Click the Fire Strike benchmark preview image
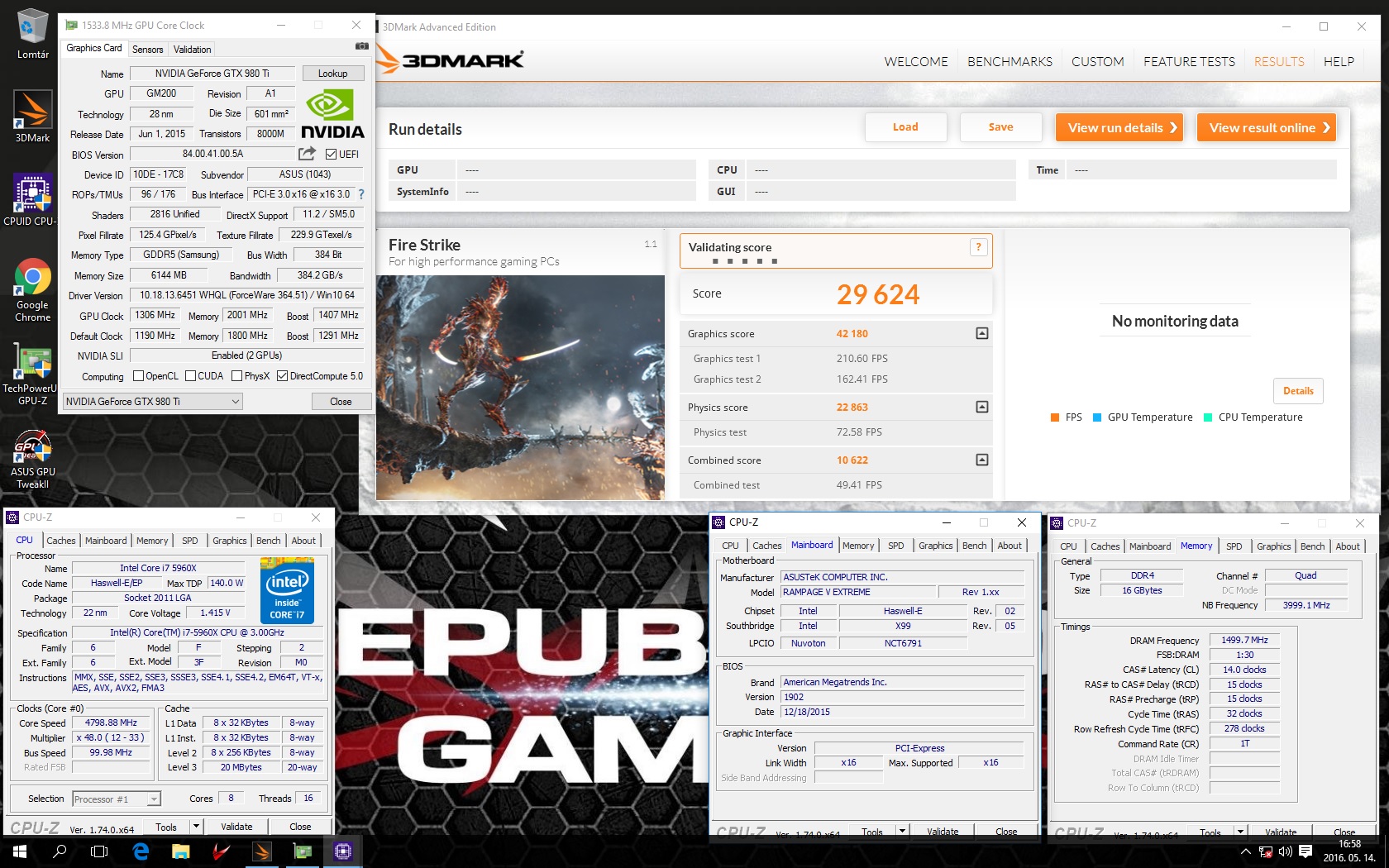1389x868 pixels. coord(520,388)
